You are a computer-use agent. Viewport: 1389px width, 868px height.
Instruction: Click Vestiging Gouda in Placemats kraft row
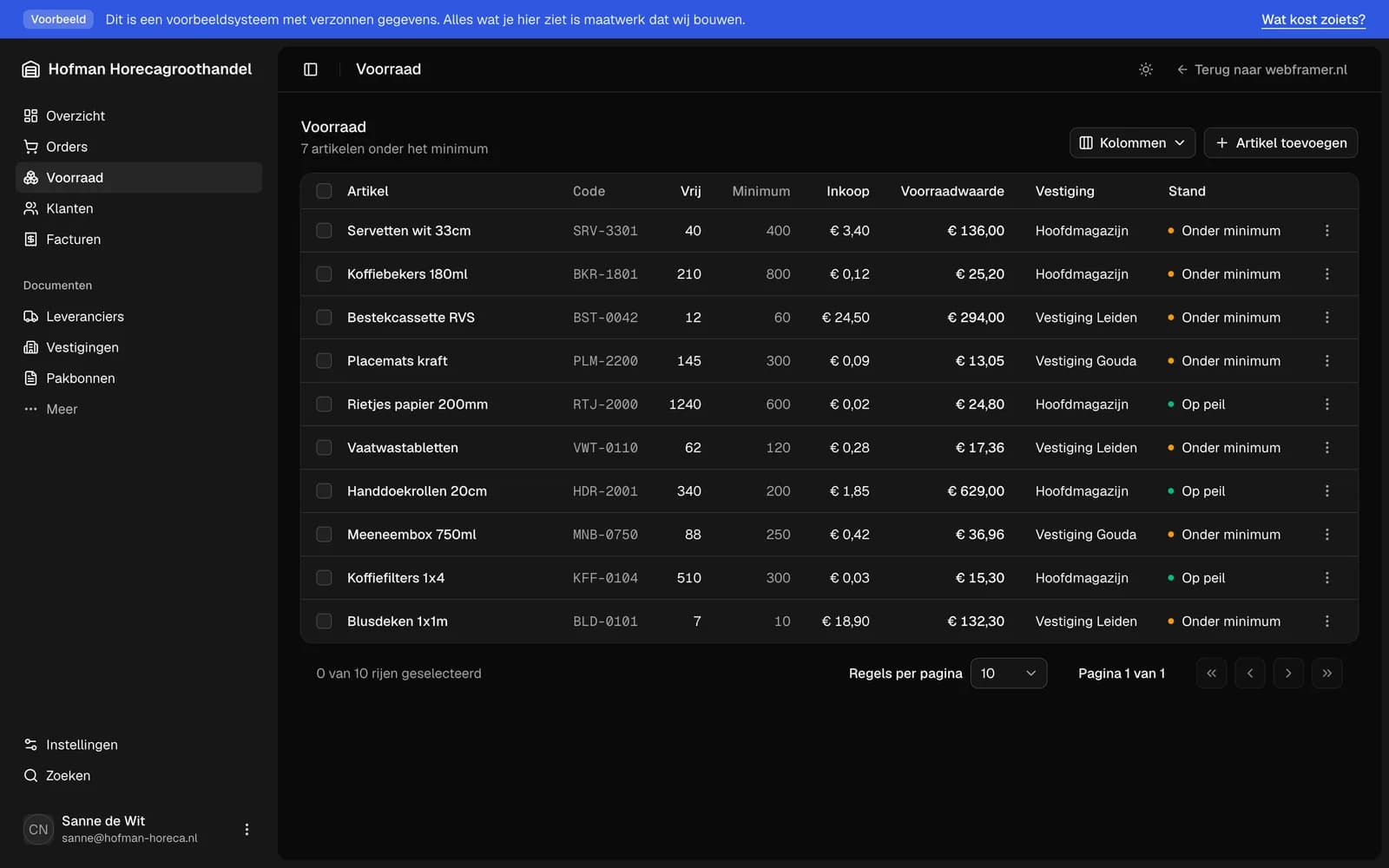coord(1086,361)
